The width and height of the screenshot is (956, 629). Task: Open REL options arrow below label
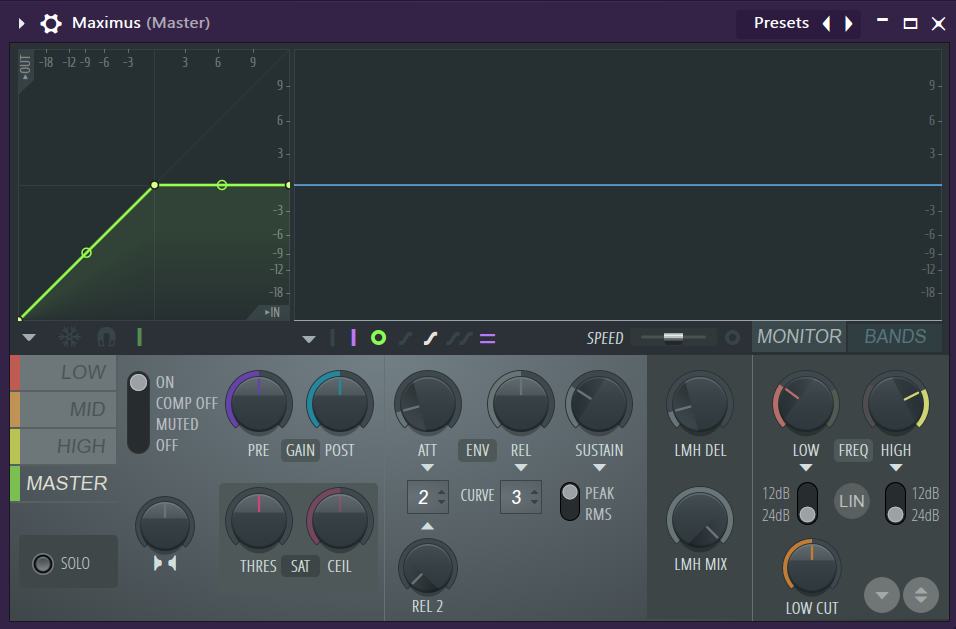[x=521, y=467]
